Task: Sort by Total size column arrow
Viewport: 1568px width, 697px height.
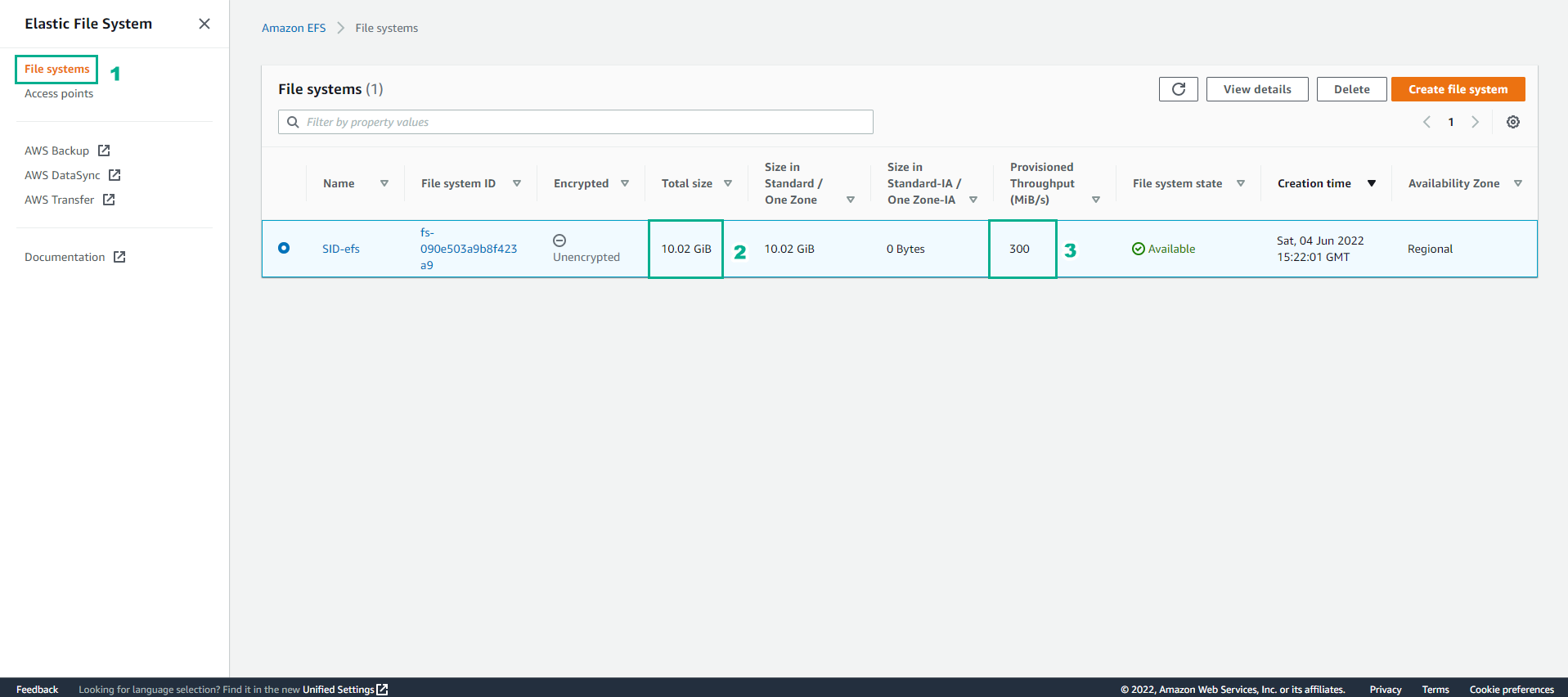Action: tap(728, 183)
